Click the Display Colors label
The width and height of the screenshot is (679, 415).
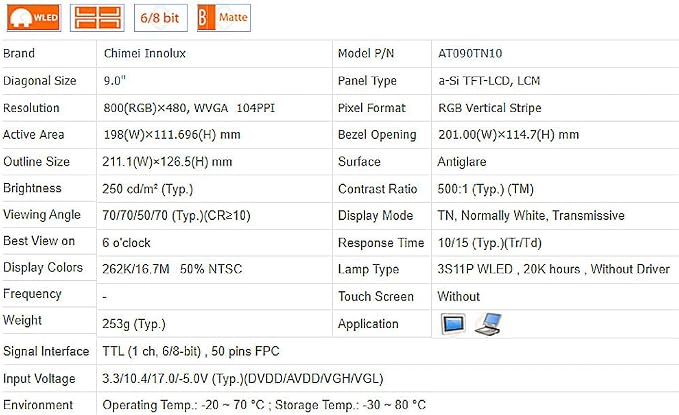43,267
